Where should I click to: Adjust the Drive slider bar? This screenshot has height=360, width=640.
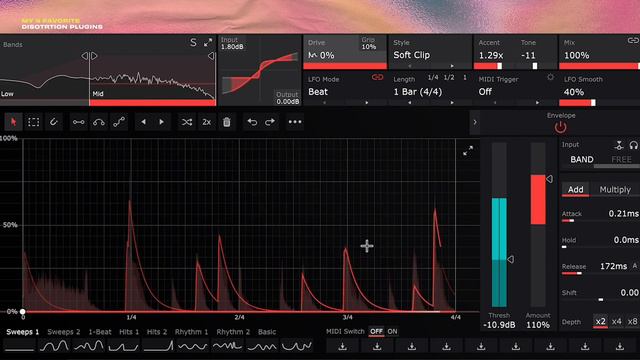point(345,66)
